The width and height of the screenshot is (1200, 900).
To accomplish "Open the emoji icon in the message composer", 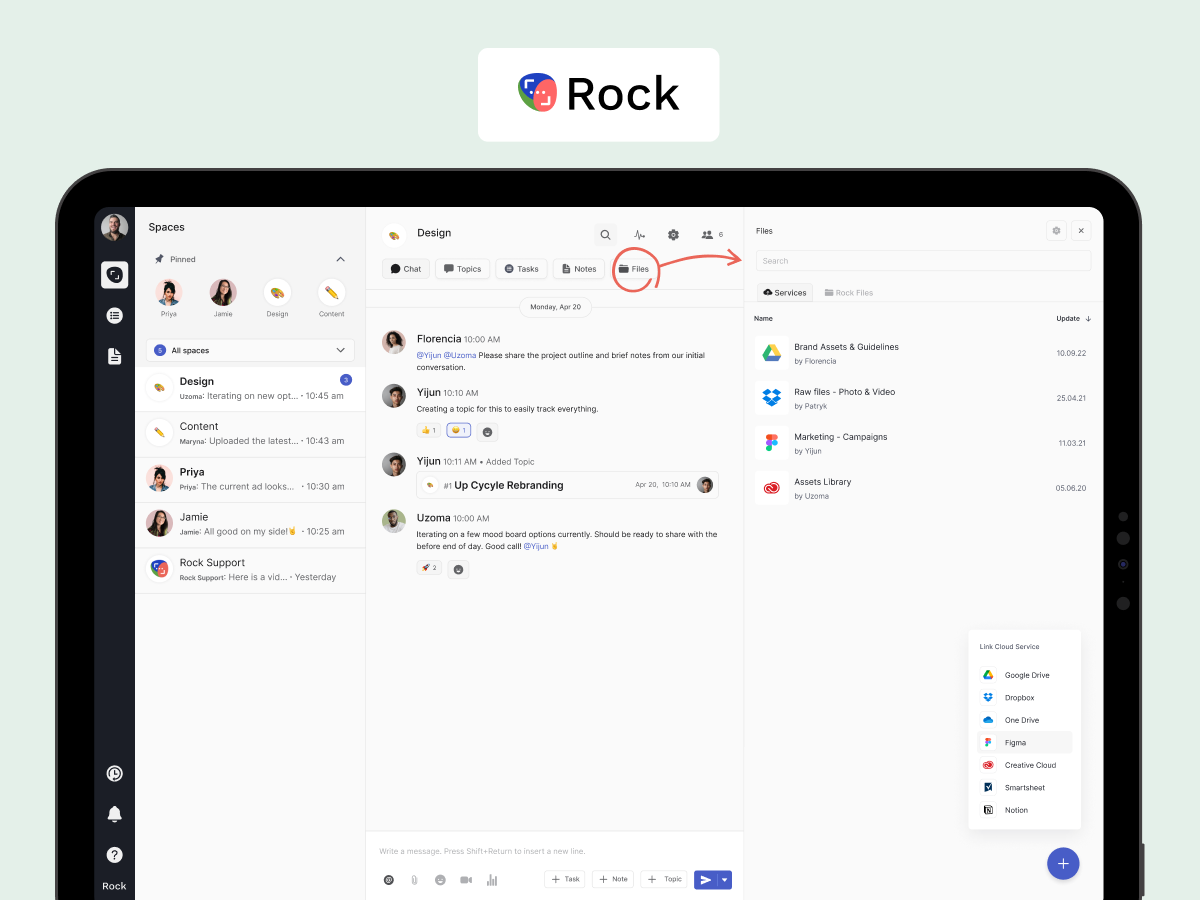I will pyautogui.click(x=440, y=879).
